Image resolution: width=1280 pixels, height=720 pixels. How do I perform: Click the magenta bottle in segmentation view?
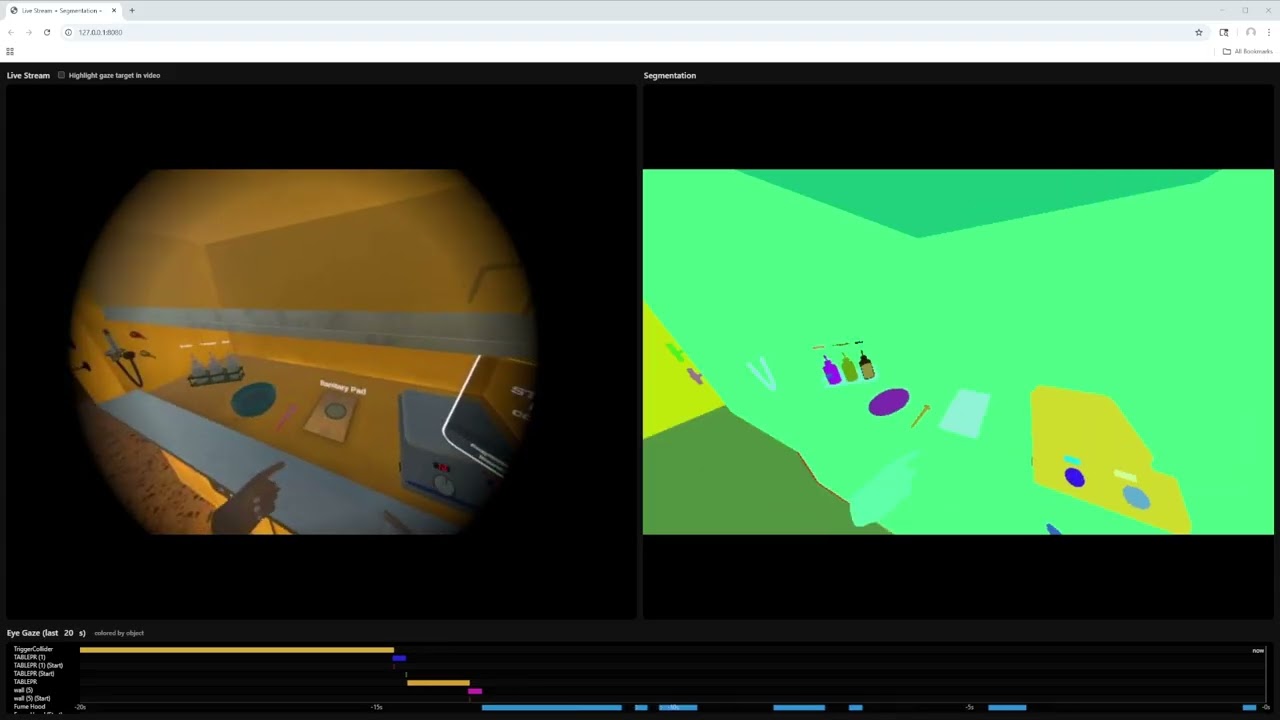[x=831, y=370]
